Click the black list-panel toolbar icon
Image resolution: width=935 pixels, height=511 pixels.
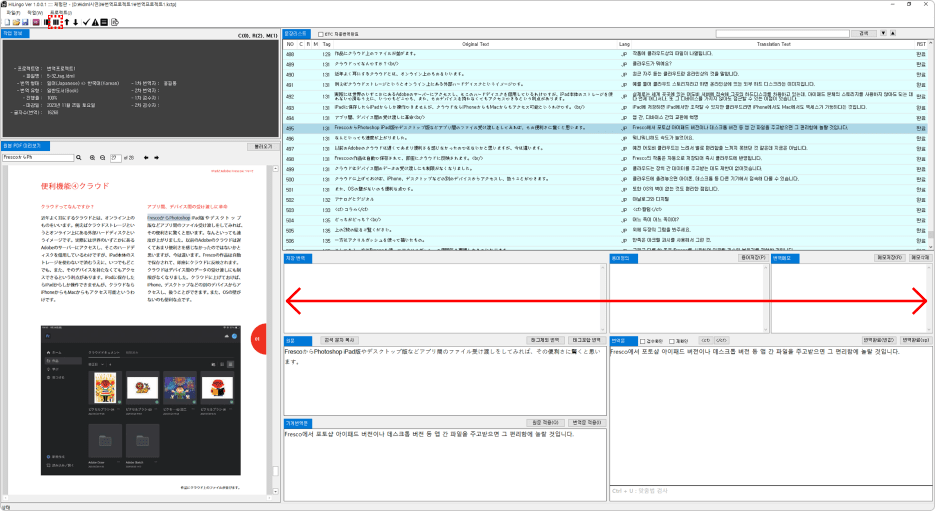coord(104,22)
